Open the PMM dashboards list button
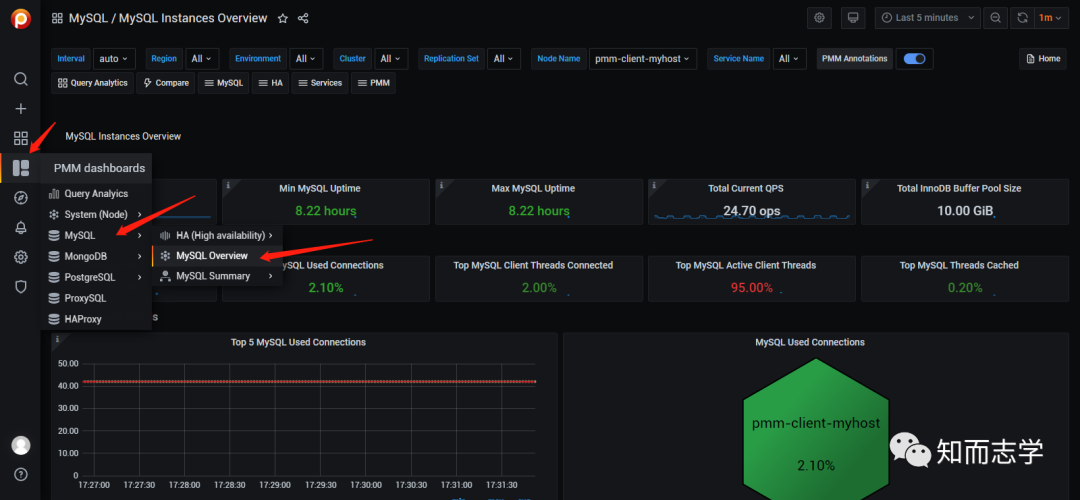This screenshot has height=500, width=1080. click(373, 83)
